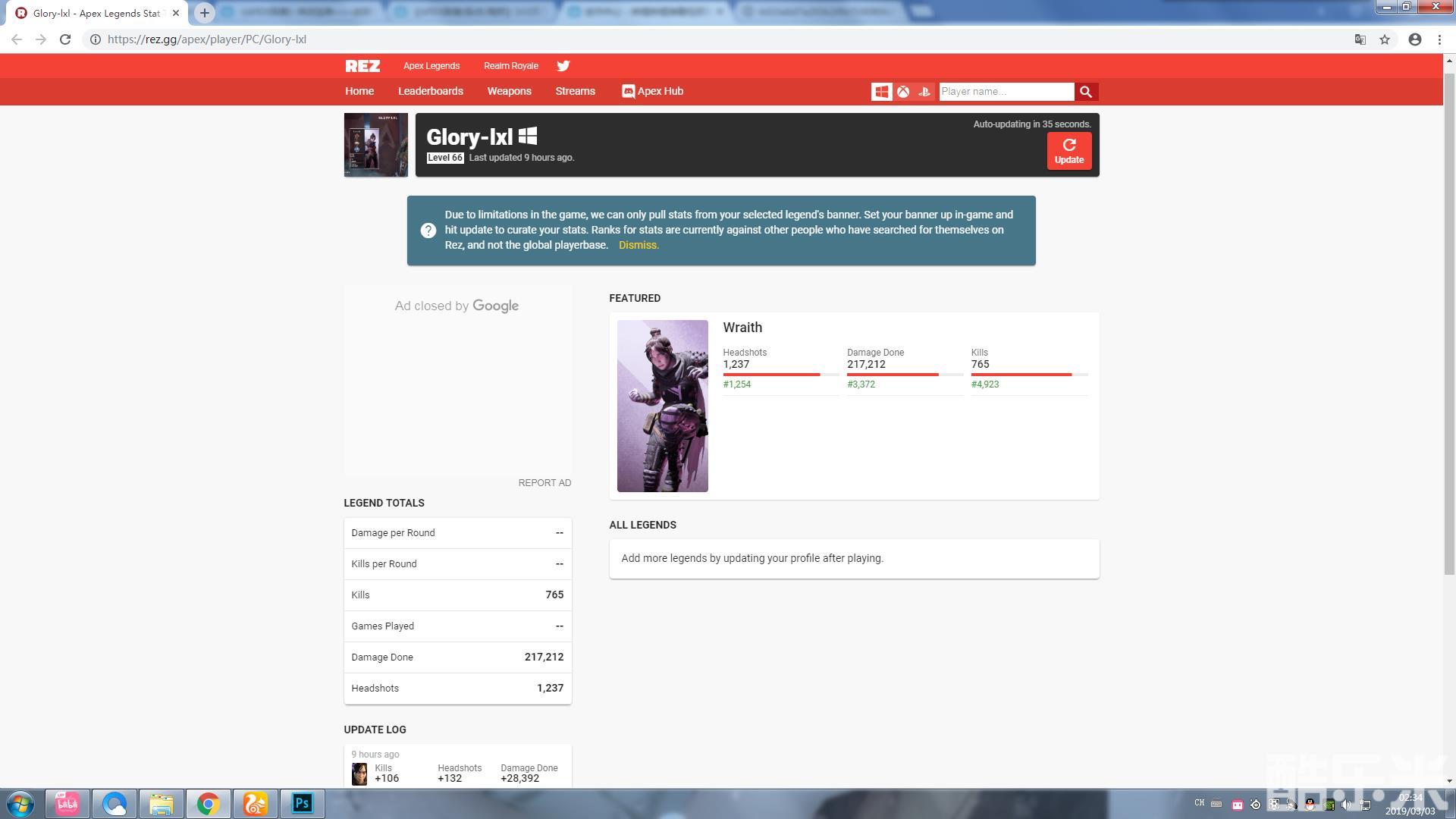
Task: Click the Wraith legend portrait
Action: click(662, 406)
